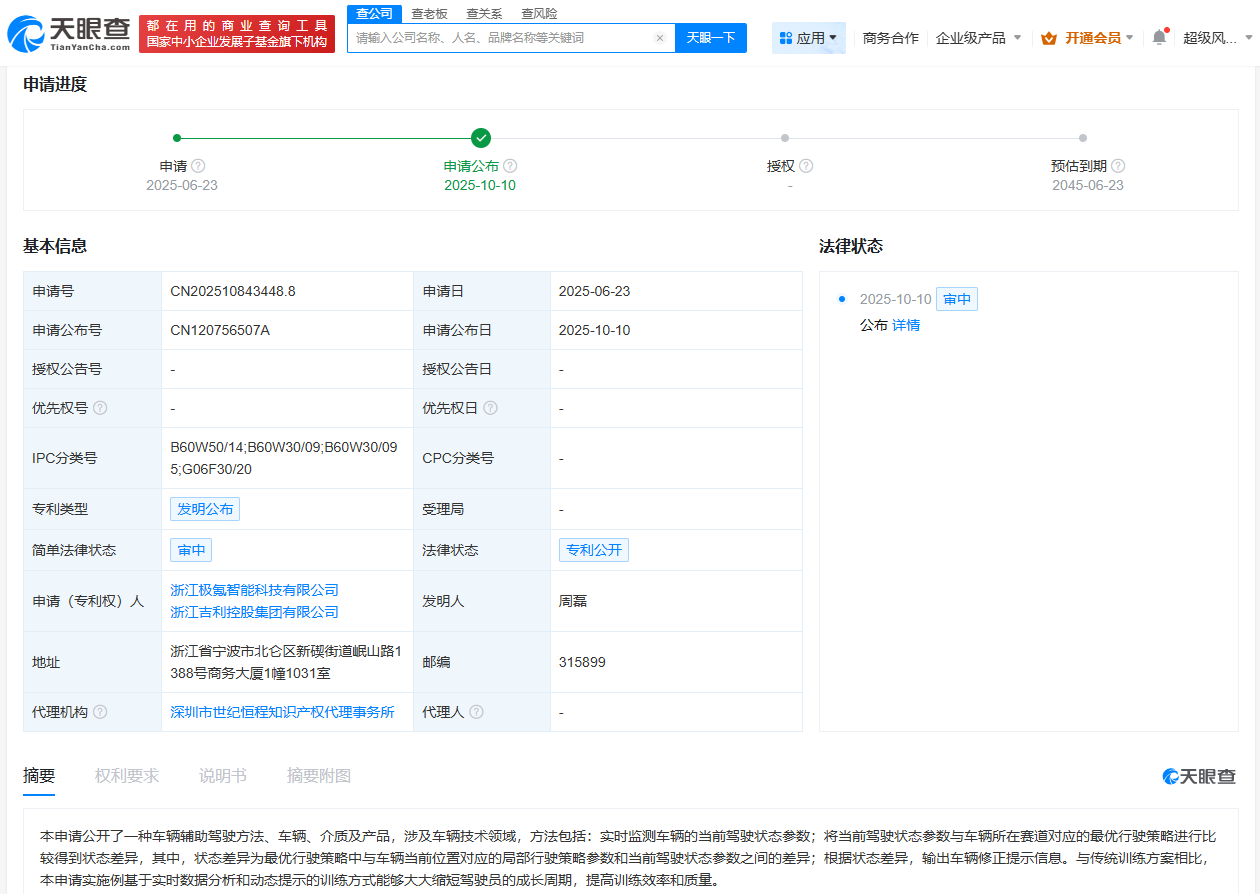Expand the 应用 dropdown menu

tap(809, 38)
